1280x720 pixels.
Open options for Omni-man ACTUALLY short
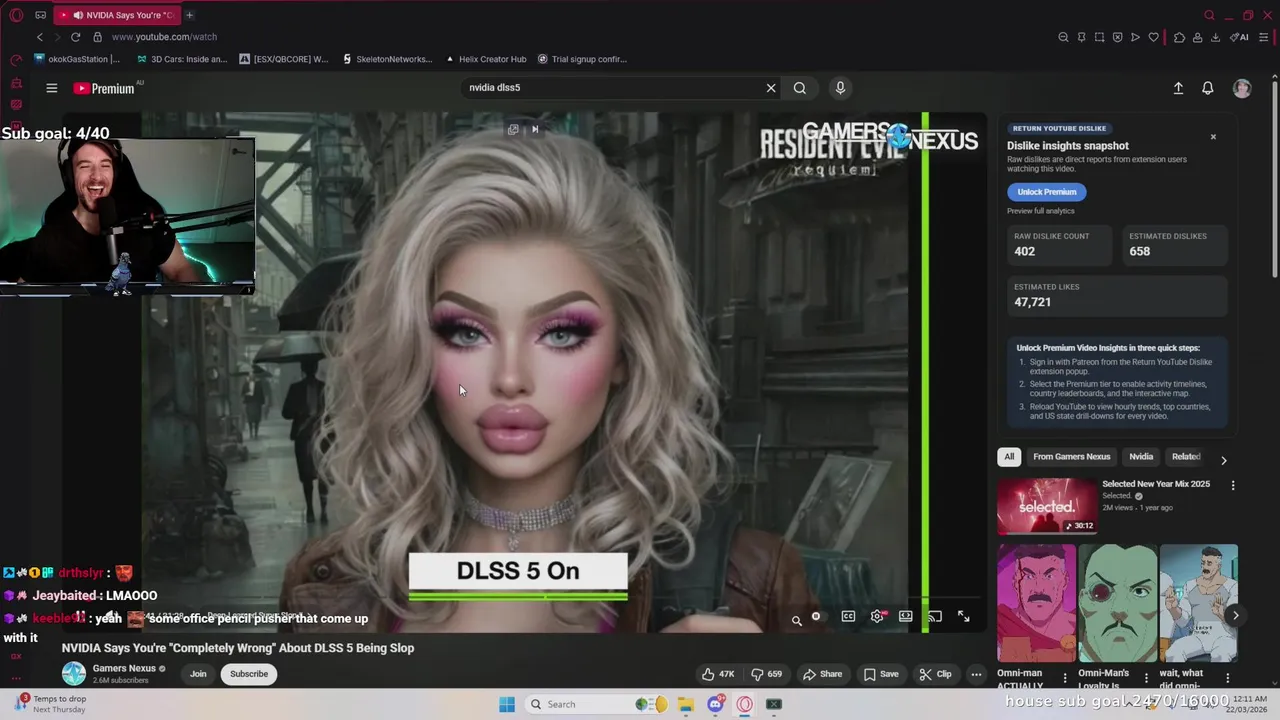[x=1064, y=678]
